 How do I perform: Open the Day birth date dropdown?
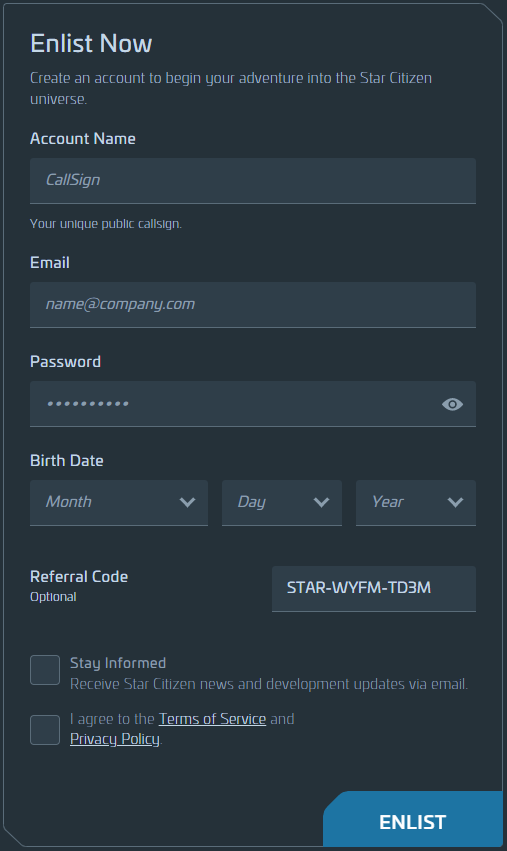(x=282, y=503)
